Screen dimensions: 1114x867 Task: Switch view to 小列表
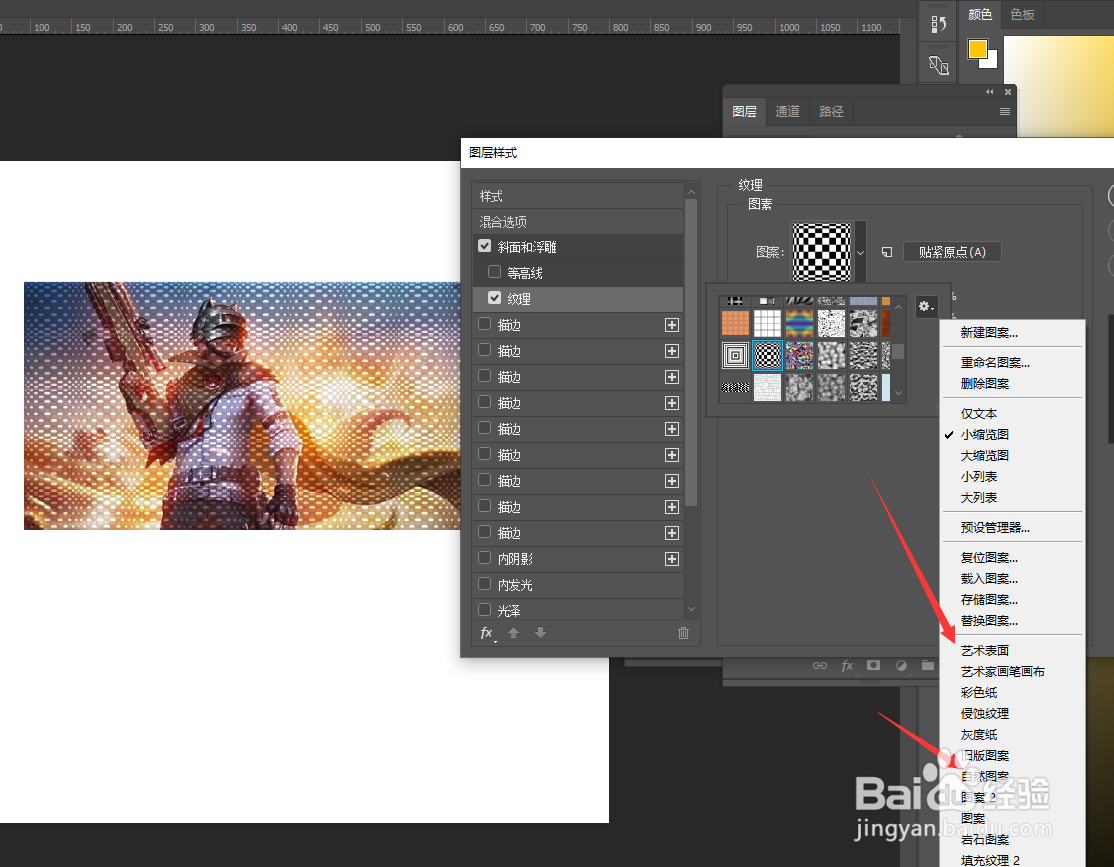tap(978, 477)
